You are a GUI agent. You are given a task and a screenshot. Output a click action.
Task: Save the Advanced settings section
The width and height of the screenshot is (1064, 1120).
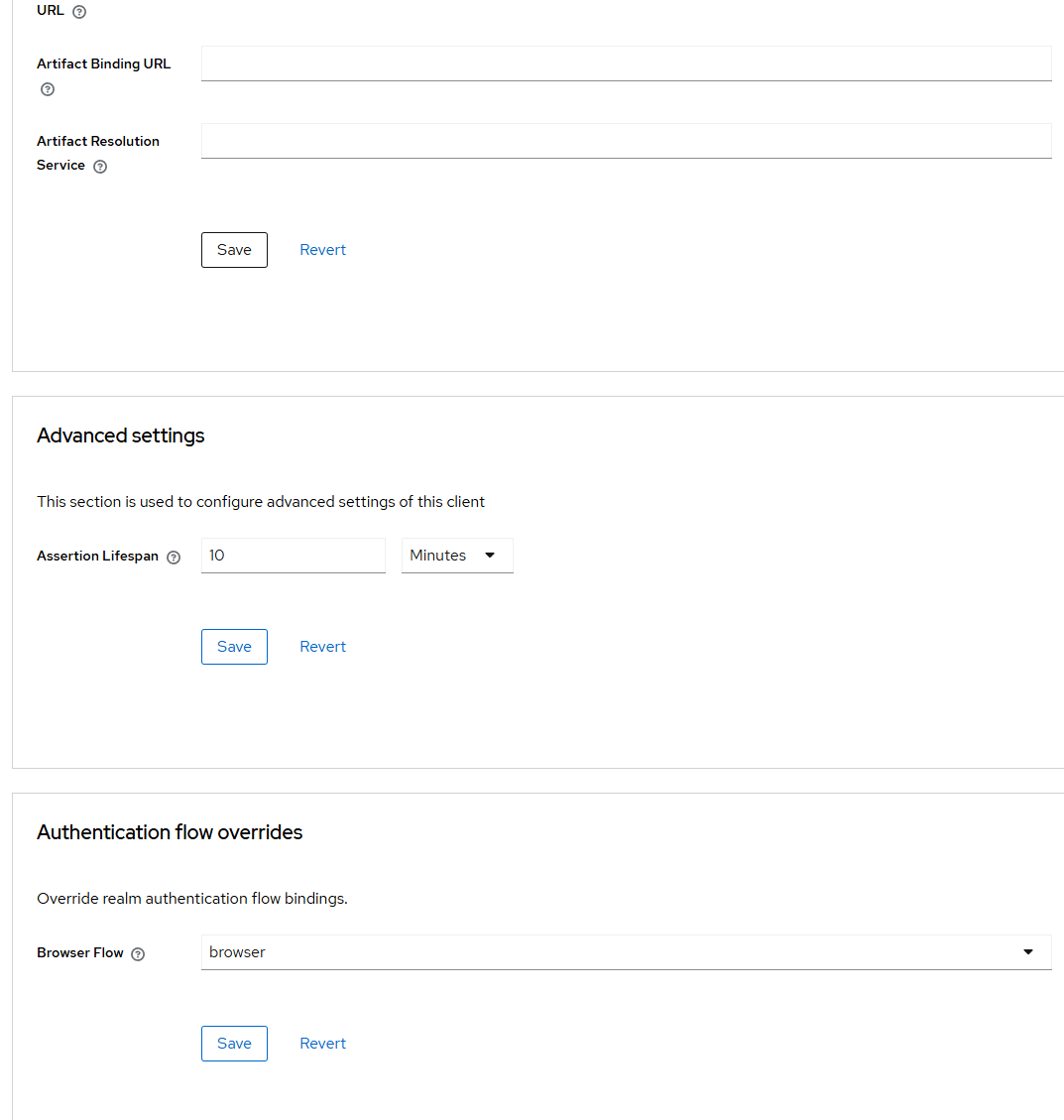coord(234,647)
